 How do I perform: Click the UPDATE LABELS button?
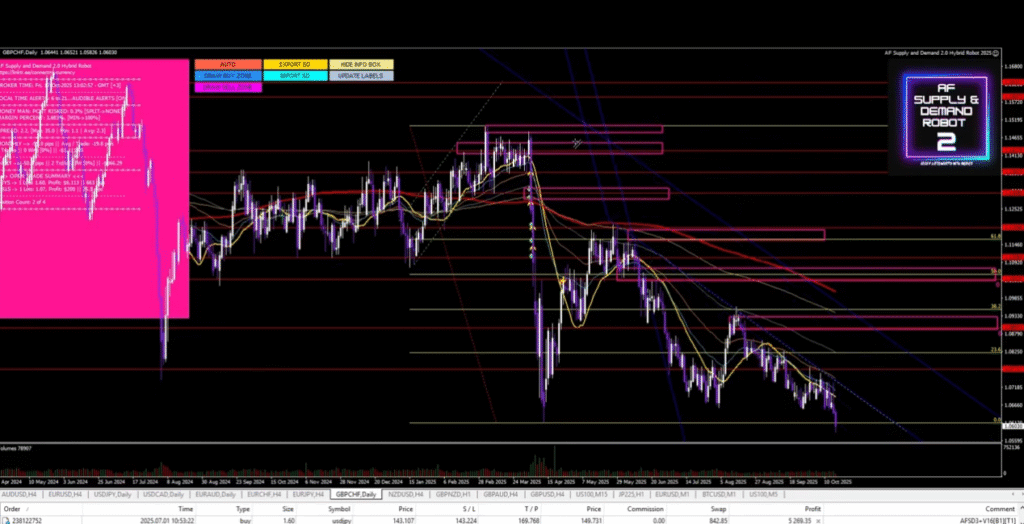[361, 76]
